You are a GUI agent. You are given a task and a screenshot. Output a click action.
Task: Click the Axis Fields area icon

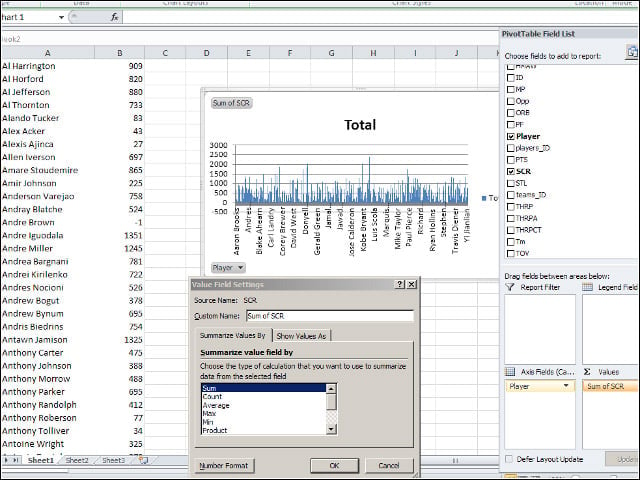510,371
